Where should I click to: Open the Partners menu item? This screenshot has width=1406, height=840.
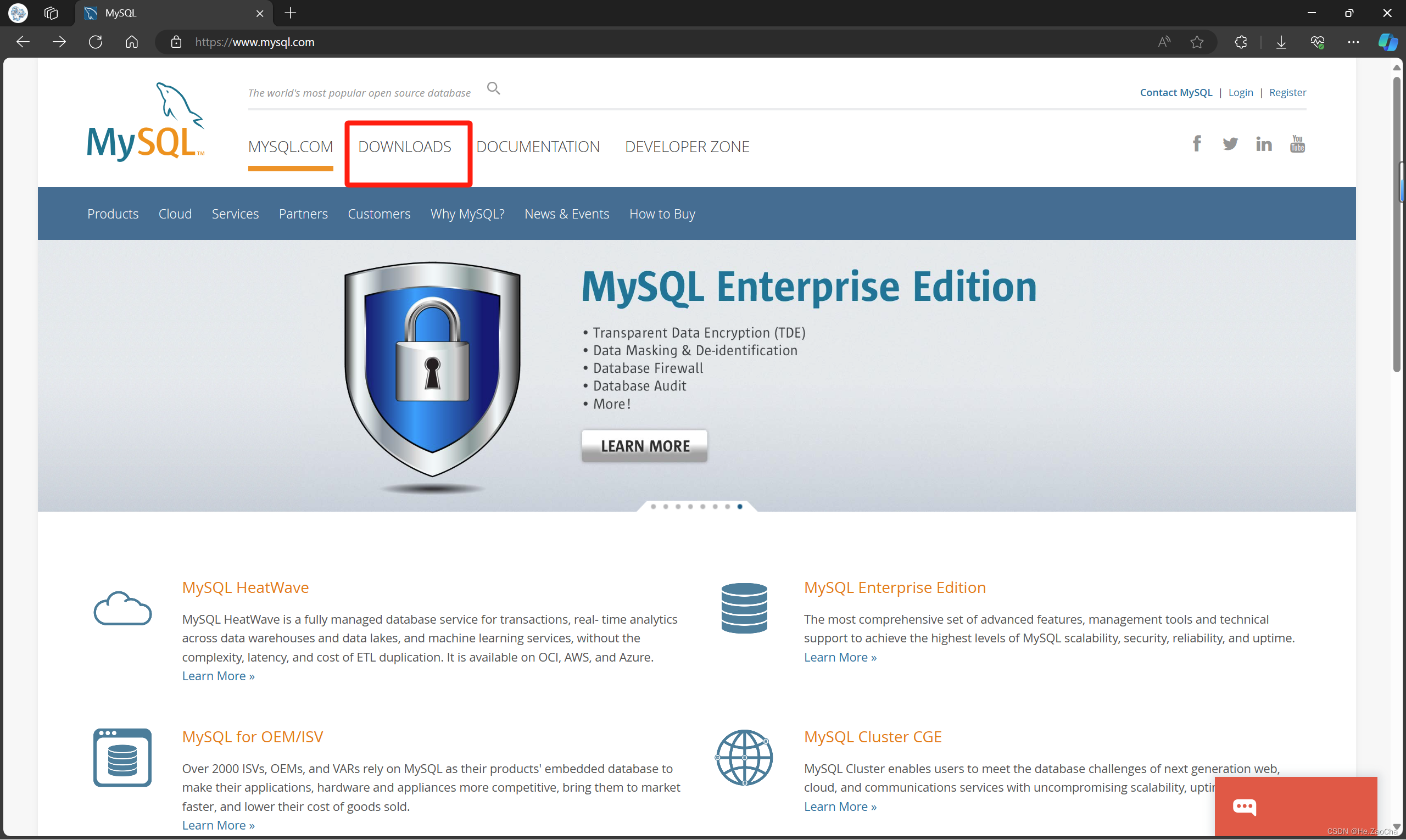[303, 214]
